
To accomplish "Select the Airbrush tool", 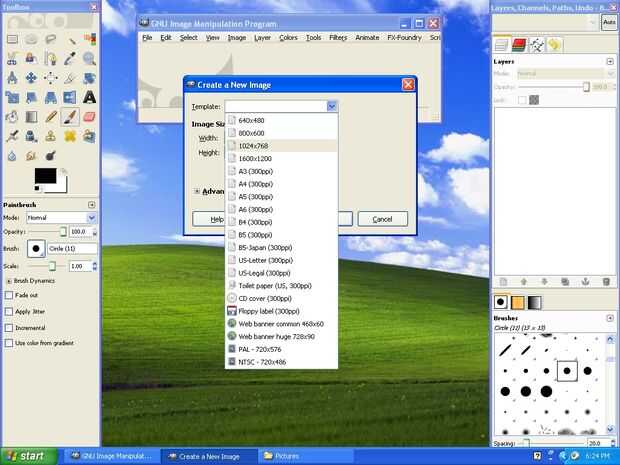I will click(12, 136).
